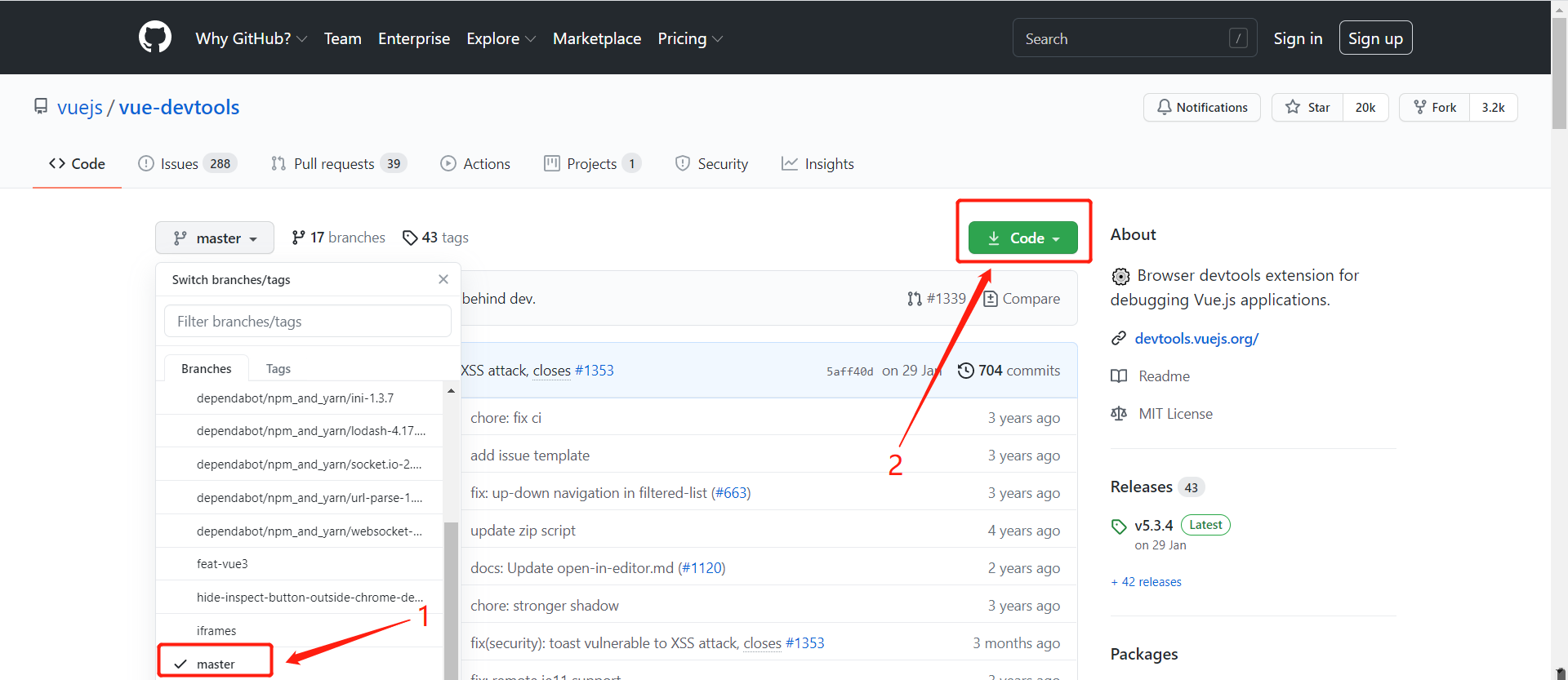The width and height of the screenshot is (1568, 680).
Task: Open the vuejs organization link
Action: 80,107
